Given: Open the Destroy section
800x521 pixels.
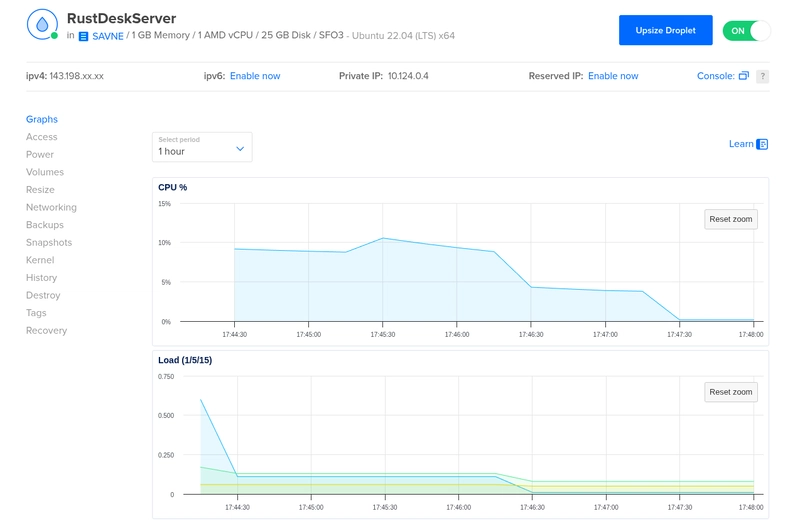Looking at the screenshot, I should [43, 295].
